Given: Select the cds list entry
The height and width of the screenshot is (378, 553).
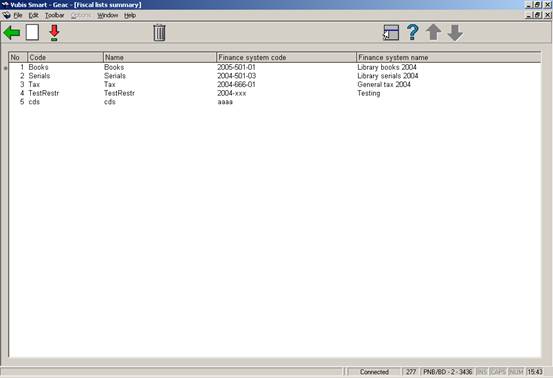Looking at the screenshot, I should point(275,102).
